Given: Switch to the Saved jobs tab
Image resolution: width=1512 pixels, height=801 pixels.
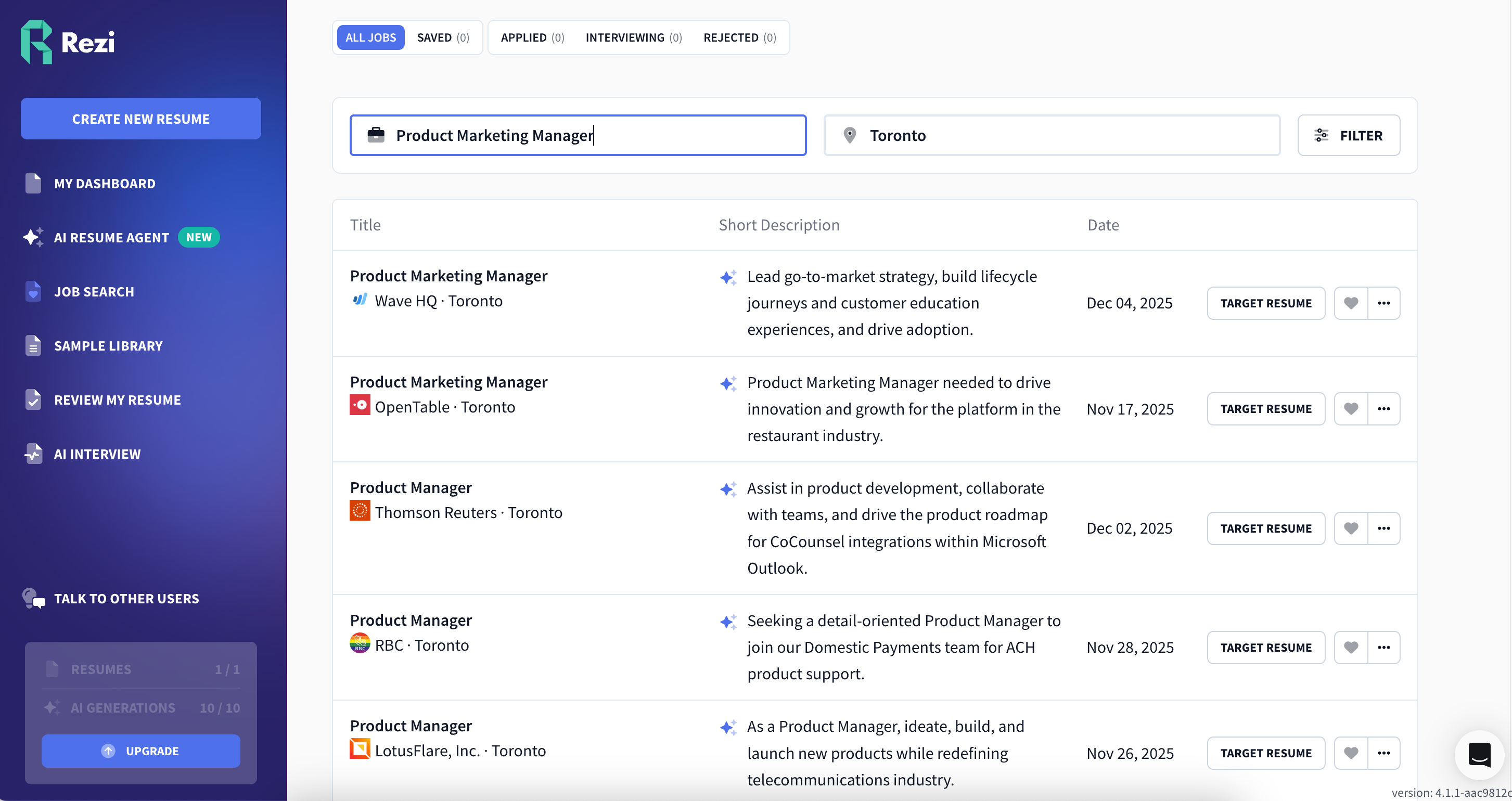Looking at the screenshot, I should 443,37.
